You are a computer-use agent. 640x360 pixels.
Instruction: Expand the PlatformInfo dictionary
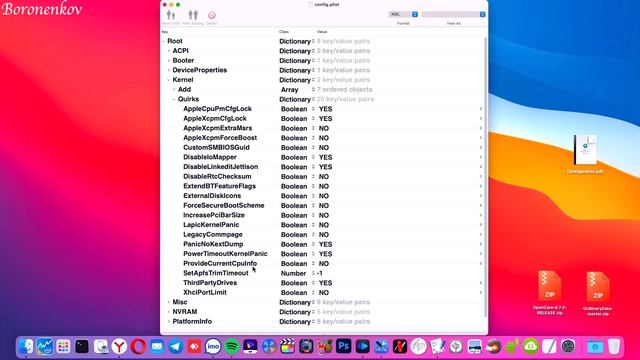169,322
